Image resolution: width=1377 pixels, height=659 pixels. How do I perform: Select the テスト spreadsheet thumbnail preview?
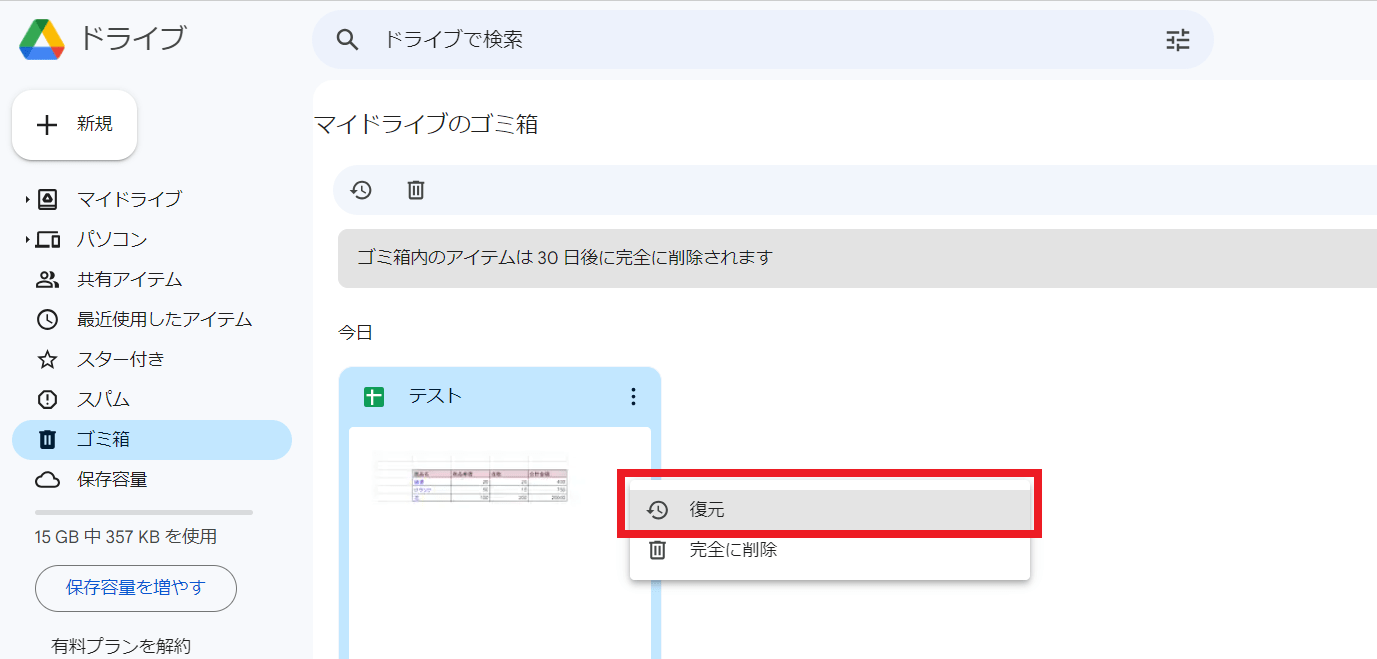click(470, 480)
